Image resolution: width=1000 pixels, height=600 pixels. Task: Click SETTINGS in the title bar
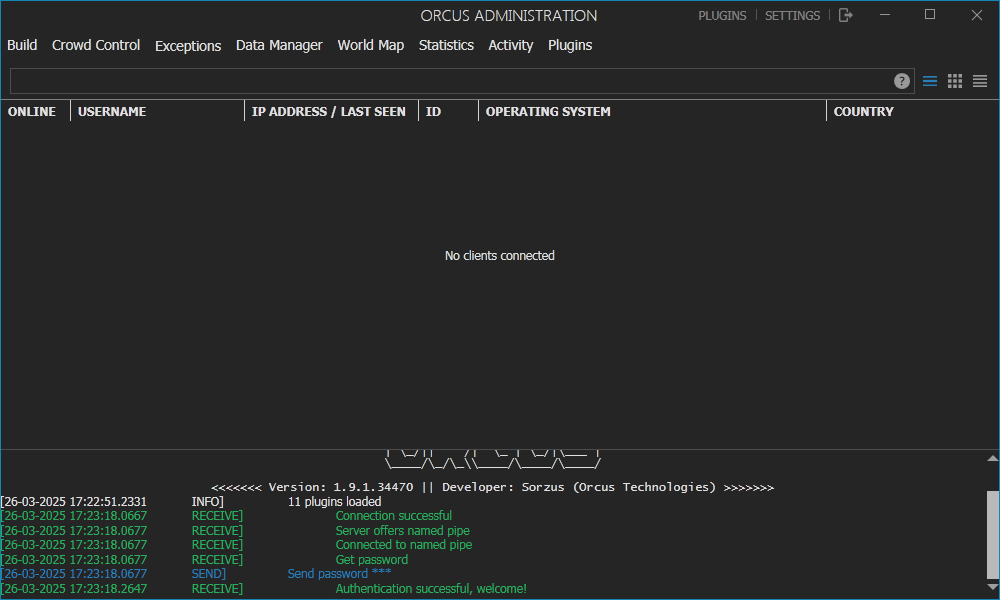pyautogui.click(x=792, y=15)
